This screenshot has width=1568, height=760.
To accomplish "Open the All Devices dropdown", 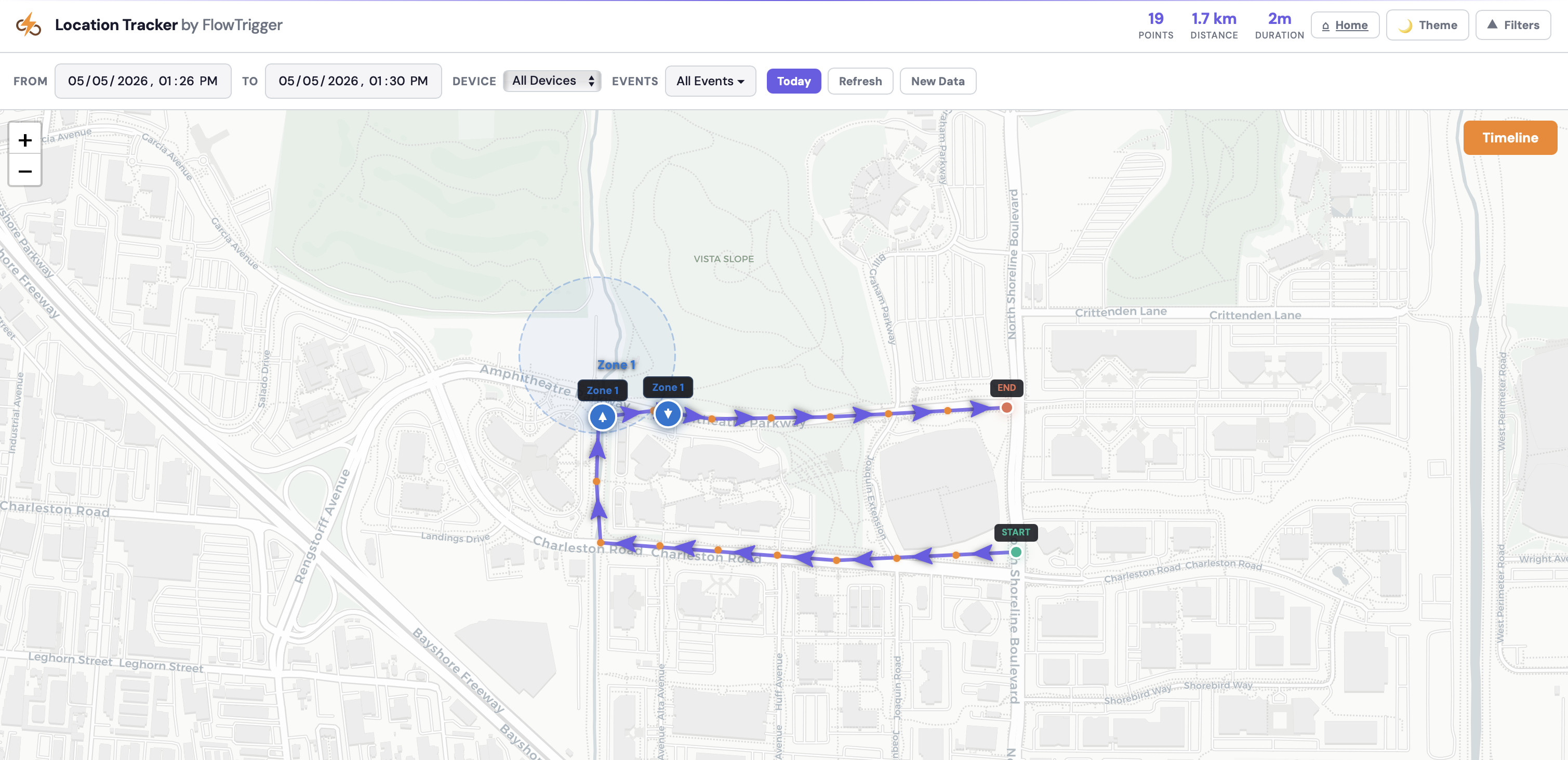I will 552,81.
